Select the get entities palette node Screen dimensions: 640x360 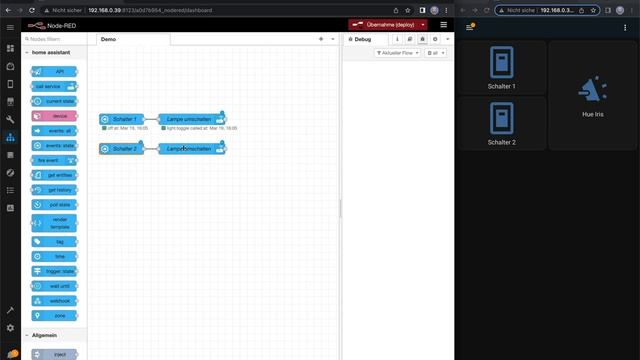point(54,175)
